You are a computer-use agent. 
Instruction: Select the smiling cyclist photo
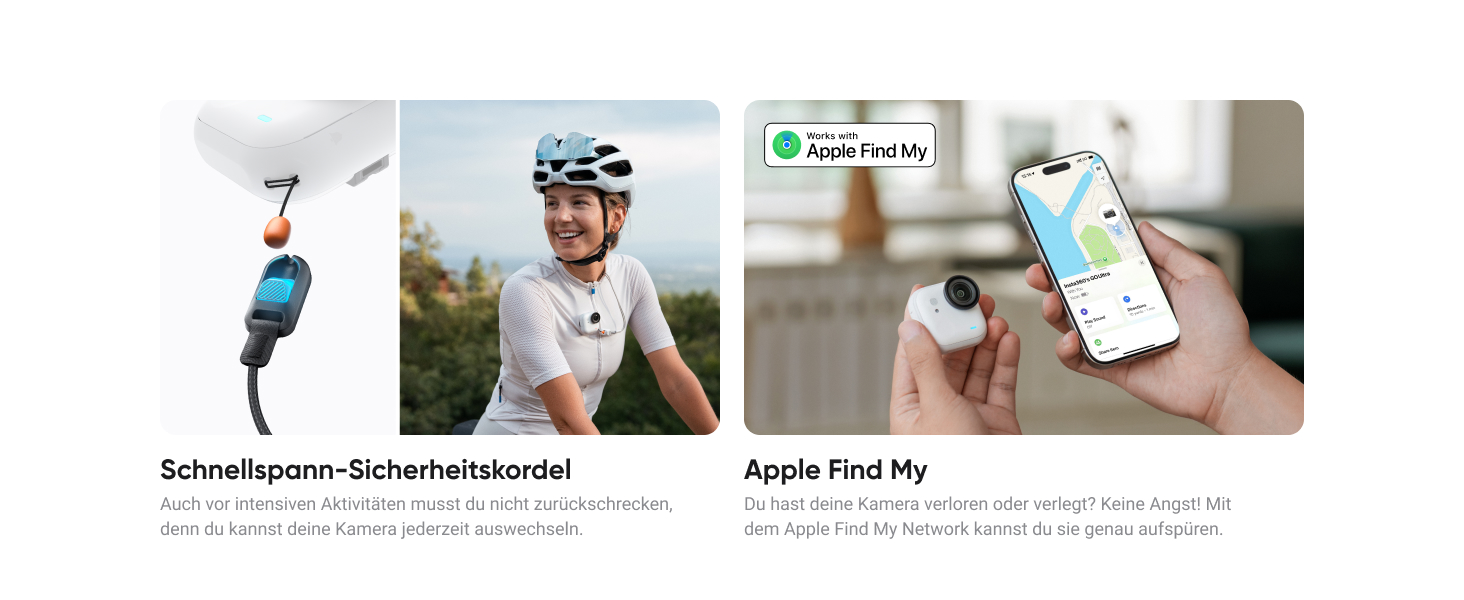[x=560, y=267]
